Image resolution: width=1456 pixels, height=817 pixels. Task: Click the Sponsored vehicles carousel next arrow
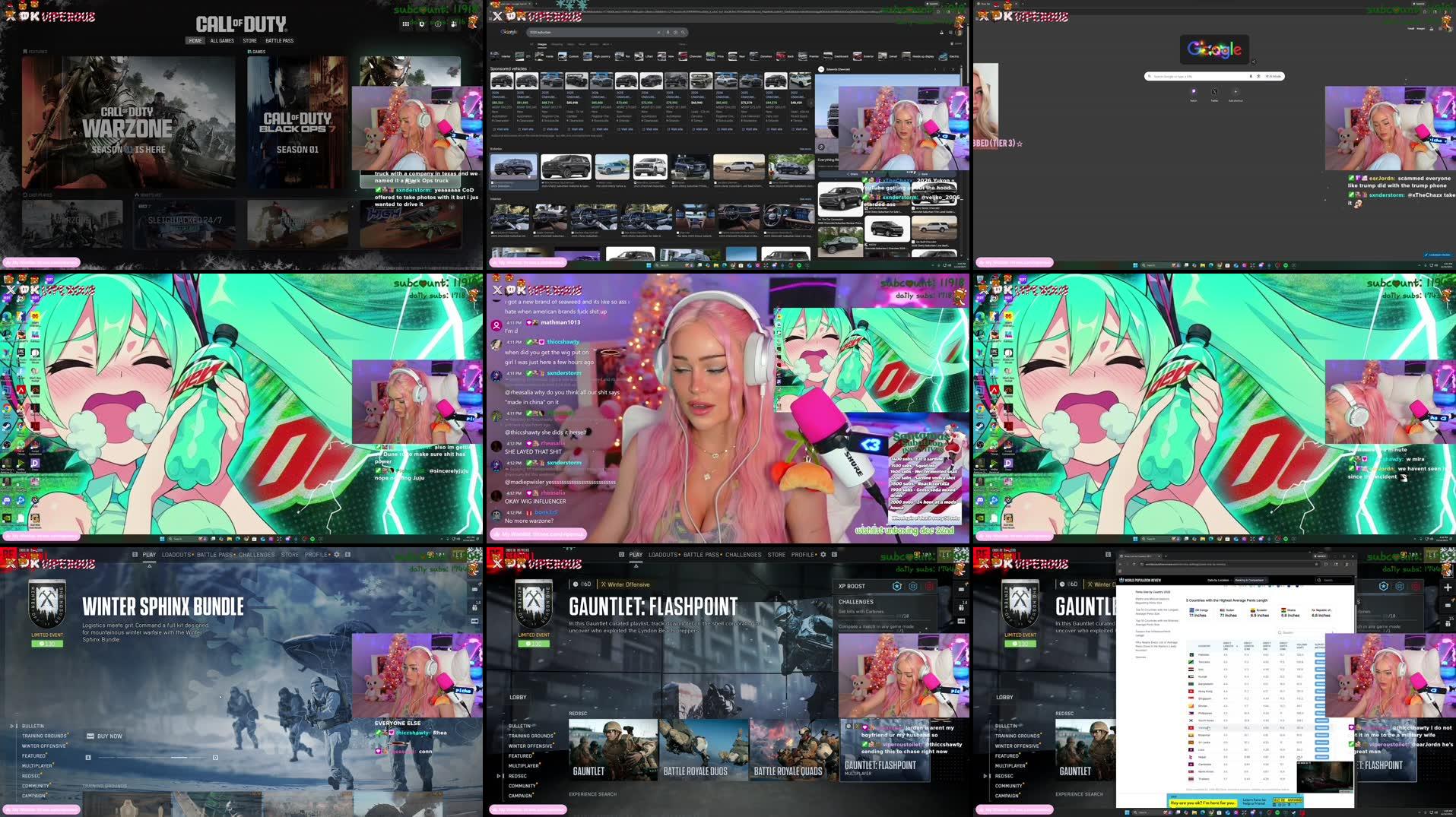point(810,103)
